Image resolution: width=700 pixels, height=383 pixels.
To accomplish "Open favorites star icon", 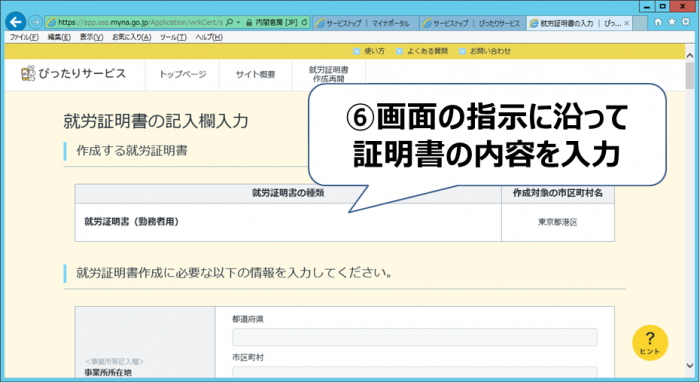I will pos(671,22).
